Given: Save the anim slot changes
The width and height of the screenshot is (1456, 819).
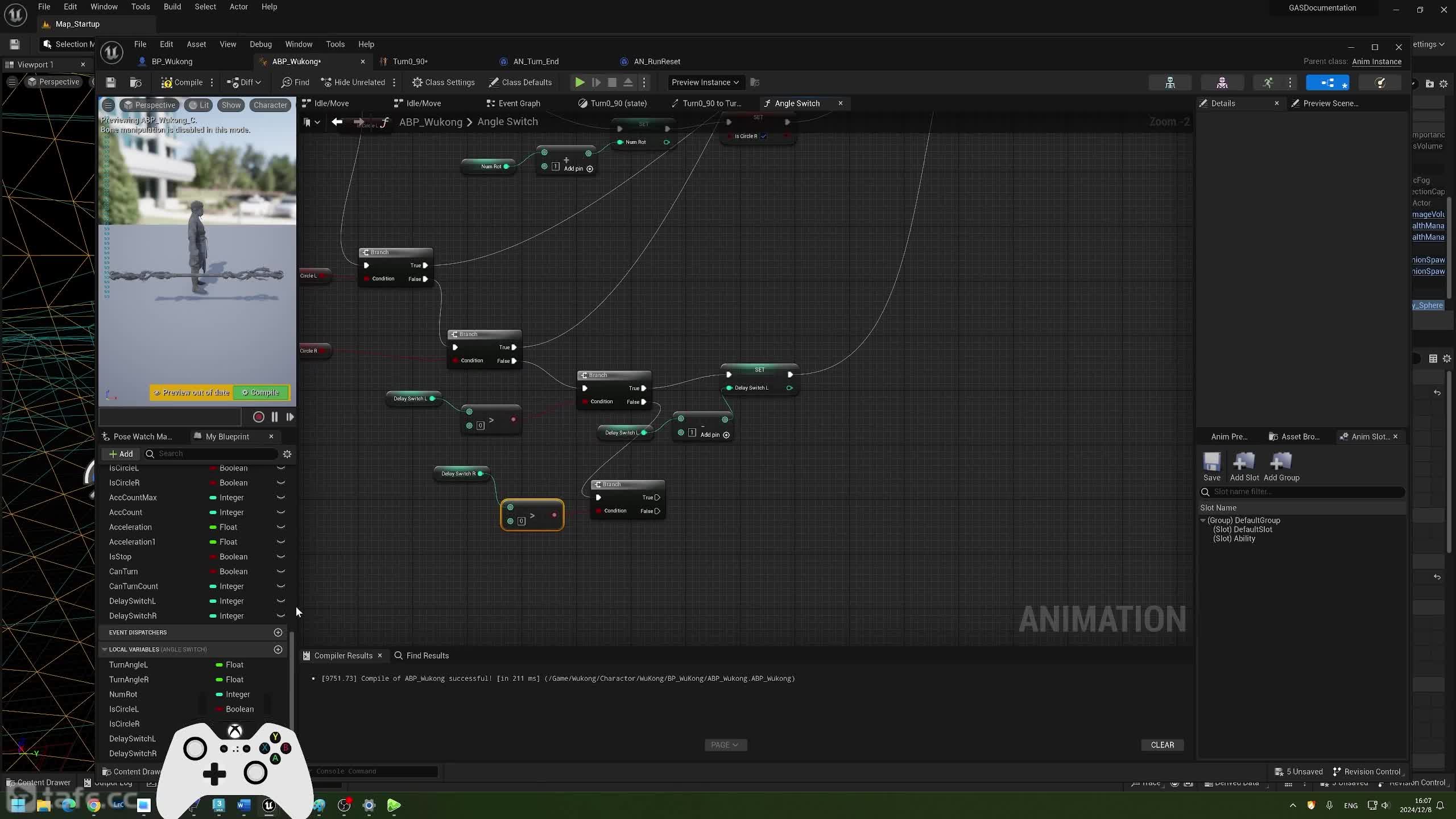Looking at the screenshot, I should click(1211, 467).
